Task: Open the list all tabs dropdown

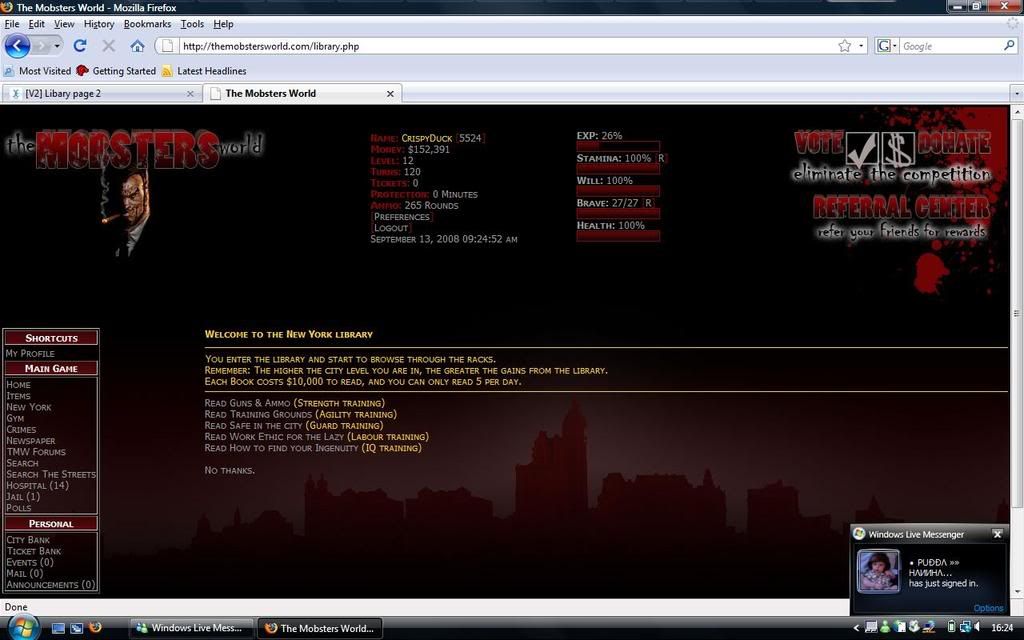Action: coord(1016,94)
